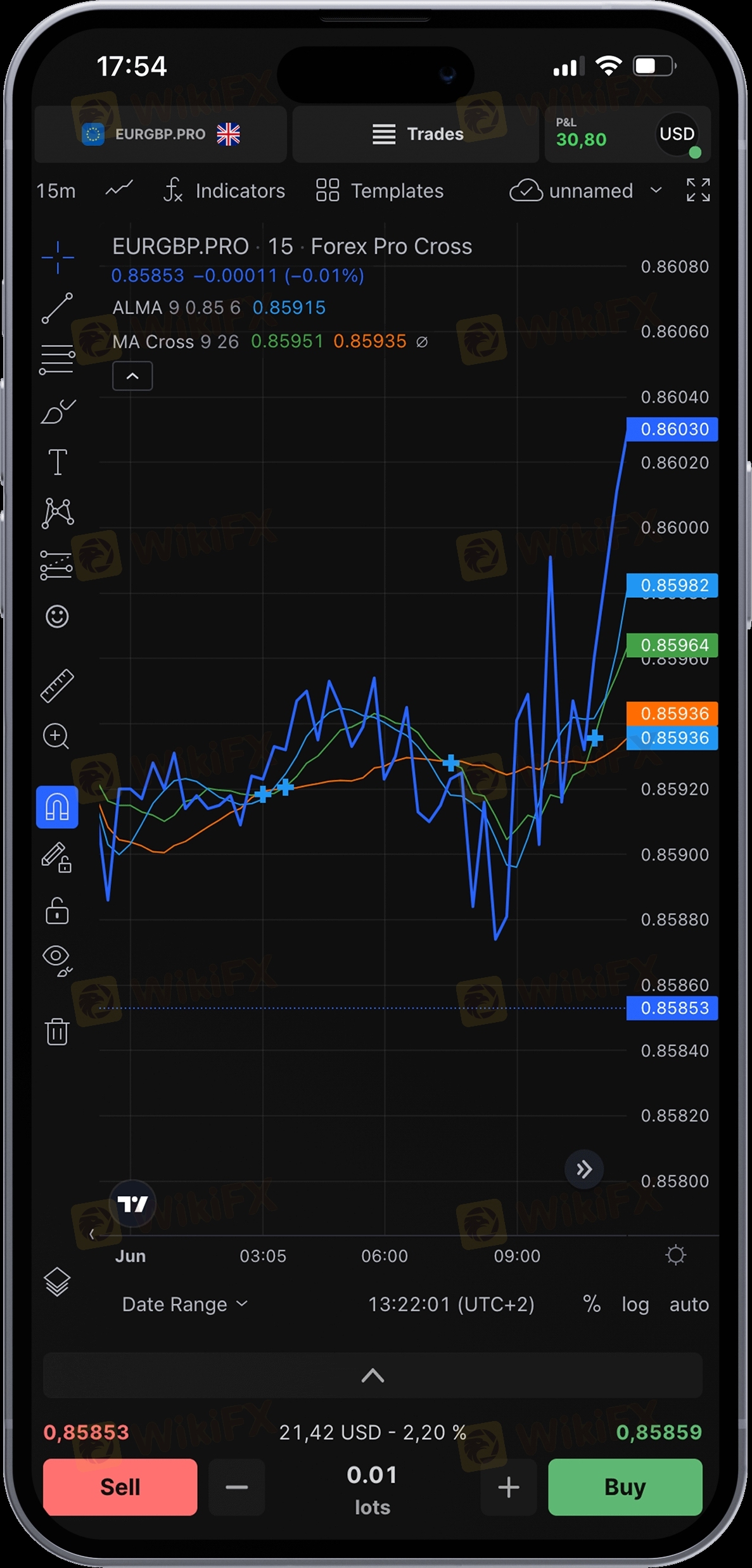Viewport: 752px width, 1568px height.
Task: Click the 03:05 time axis label
Action: tap(263, 1256)
